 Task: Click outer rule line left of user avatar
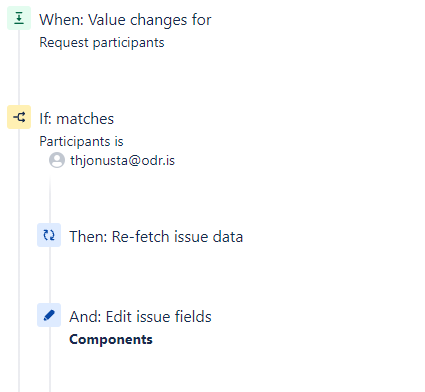pyautogui.click(x=19, y=160)
